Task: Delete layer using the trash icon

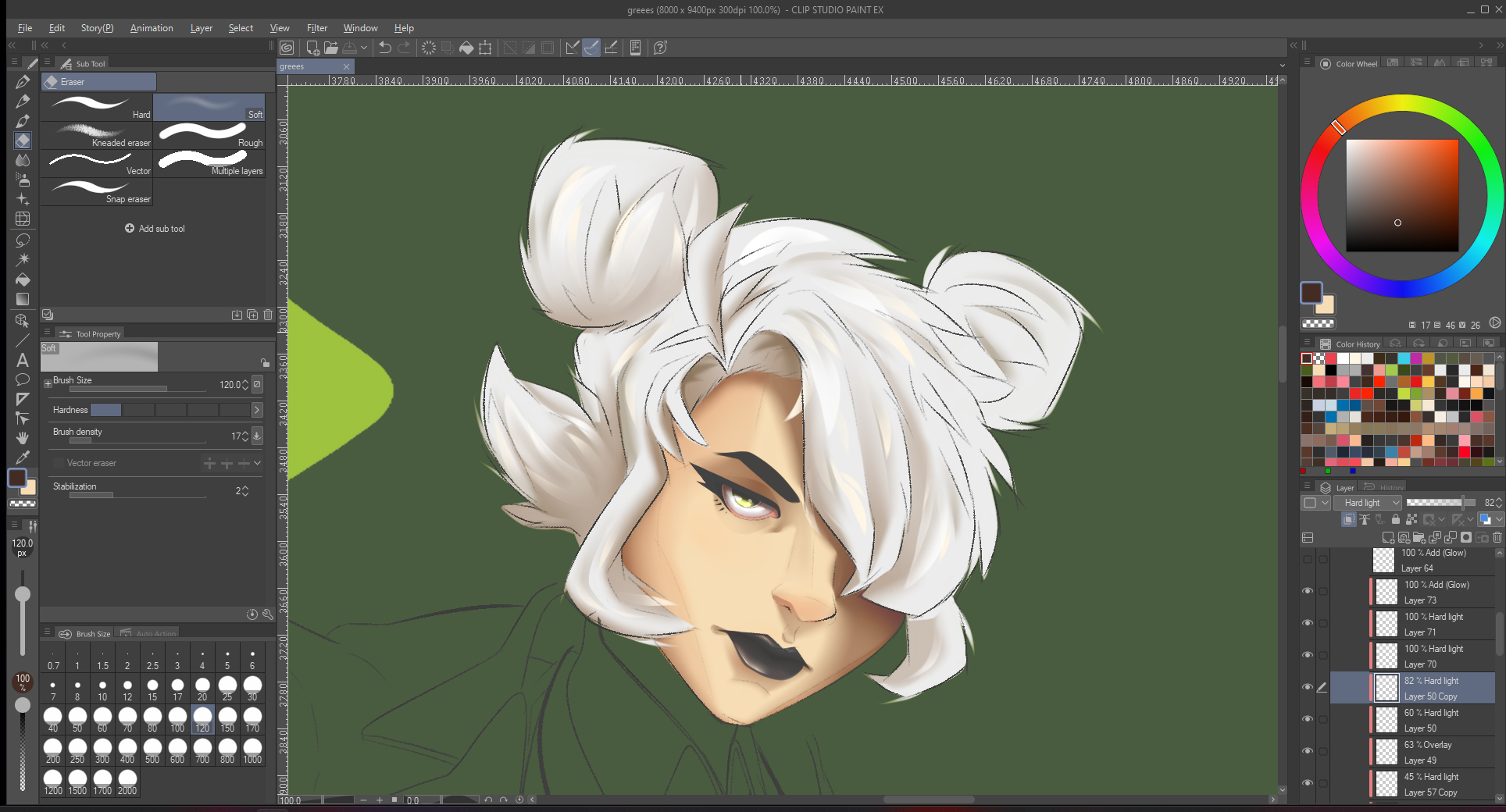Action: click(x=1497, y=537)
